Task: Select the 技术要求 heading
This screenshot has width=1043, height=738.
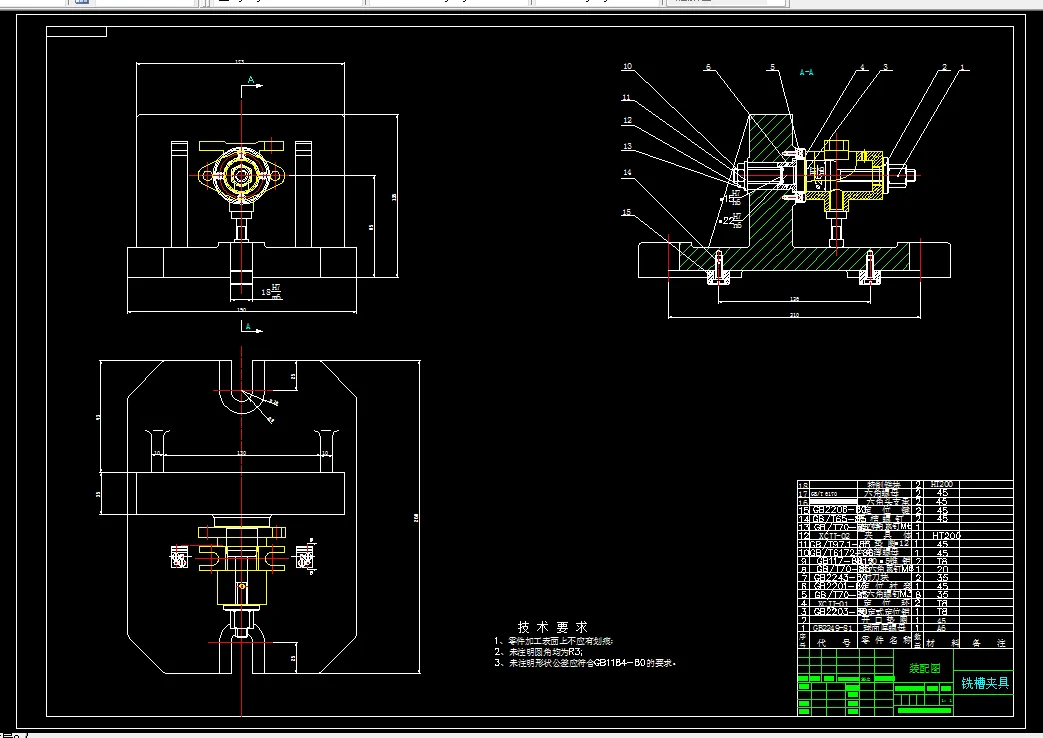Action: [553, 627]
